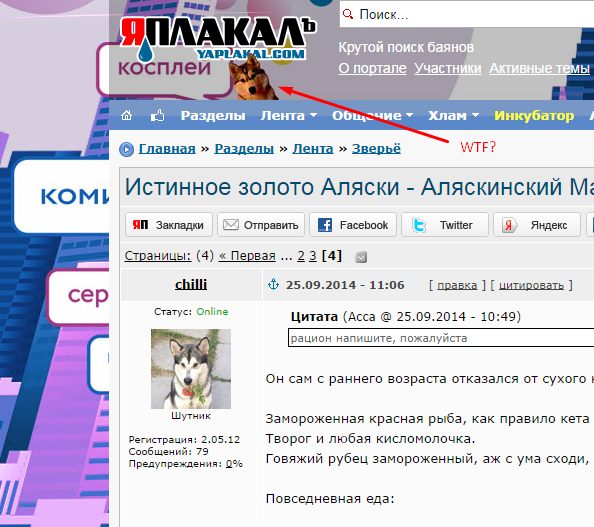Image resolution: width=594 pixels, height=527 pixels.
Task: Click the Крутой поиск баянов text
Action: coord(406,47)
